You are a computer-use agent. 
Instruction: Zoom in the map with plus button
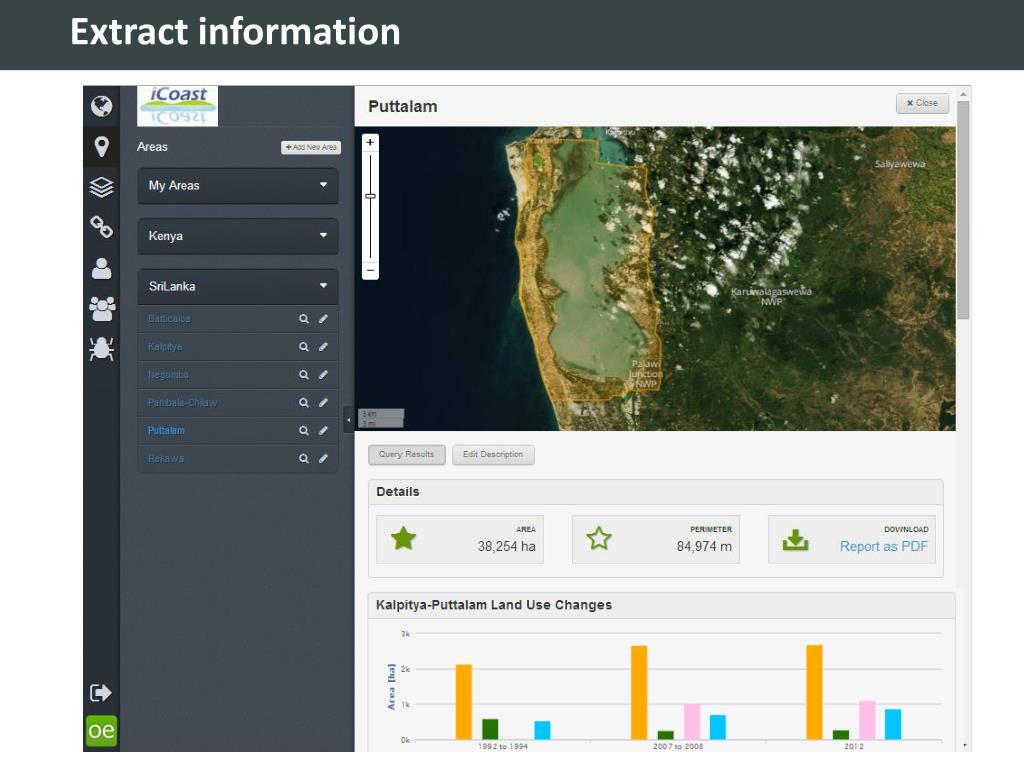tap(370, 143)
